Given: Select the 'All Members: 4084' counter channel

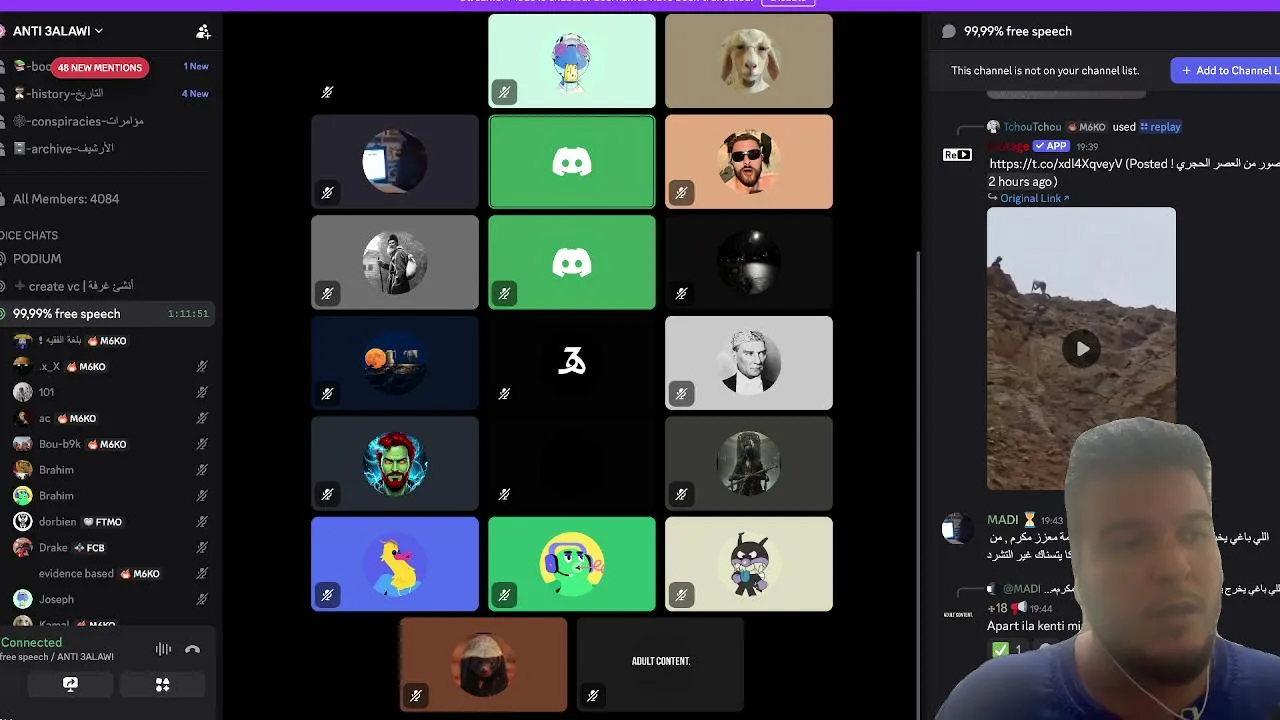Looking at the screenshot, I should point(66,199).
